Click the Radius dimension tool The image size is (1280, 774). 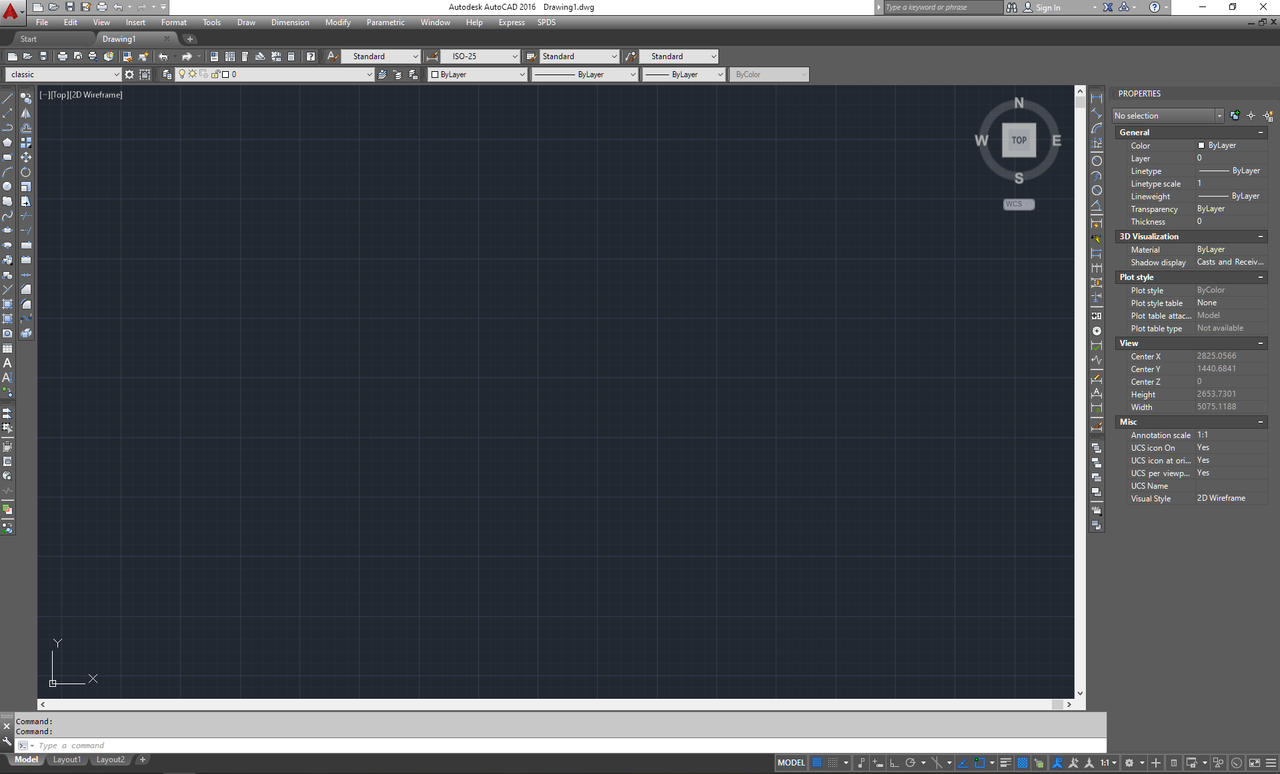point(1097,160)
